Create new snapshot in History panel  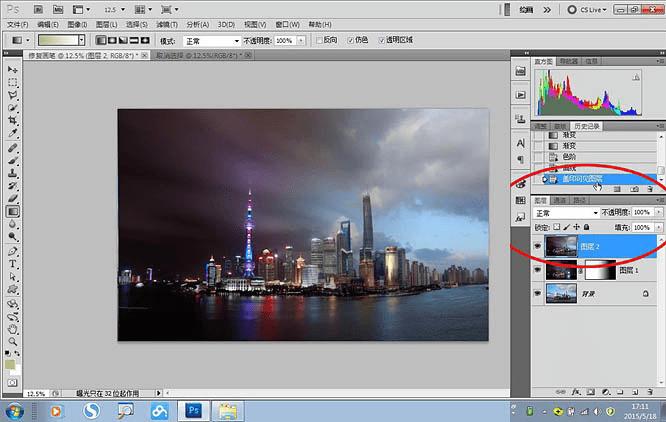pyautogui.click(x=634, y=189)
